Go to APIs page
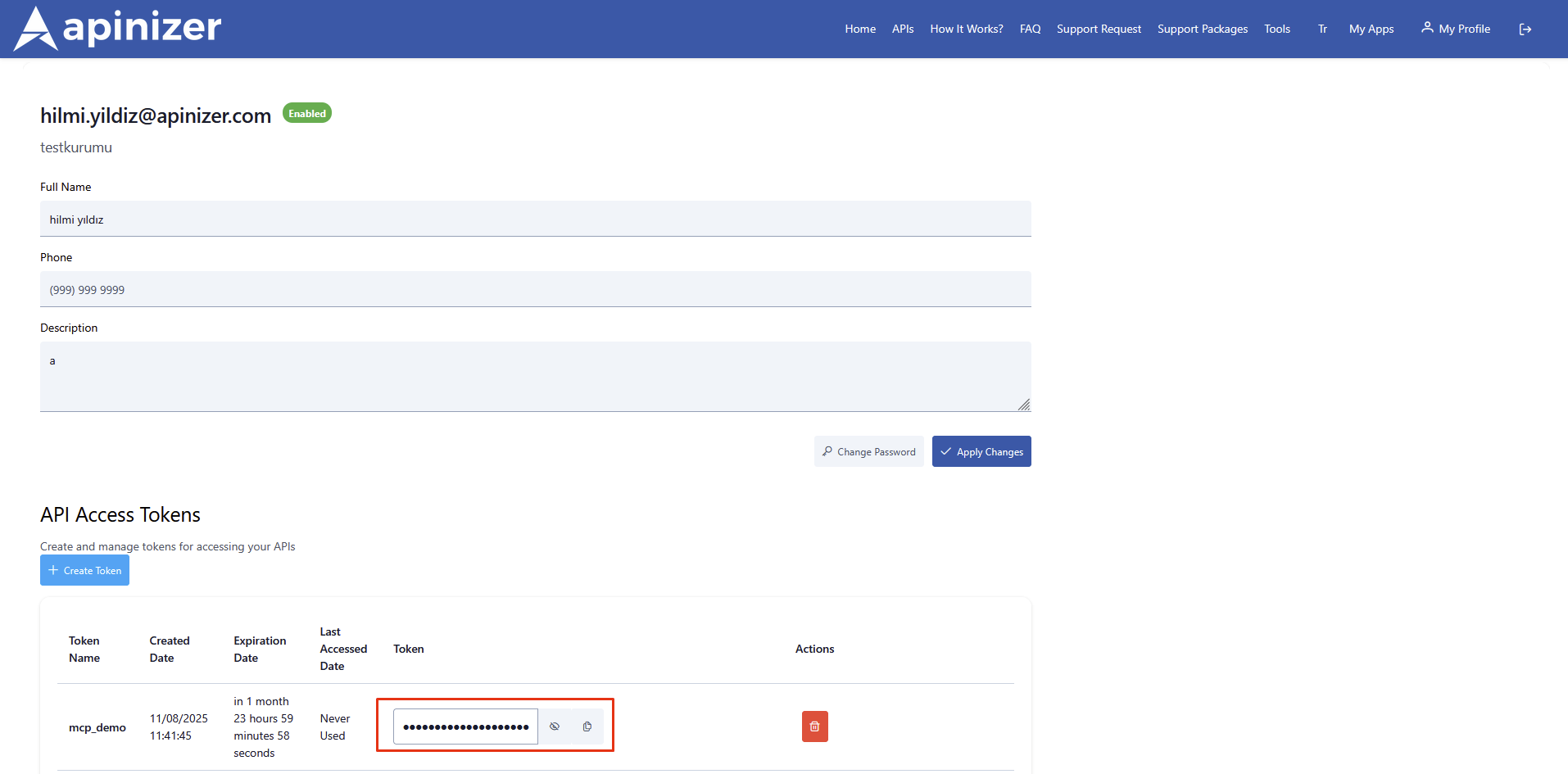This screenshot has height=774, width=1568. (903, 29)
